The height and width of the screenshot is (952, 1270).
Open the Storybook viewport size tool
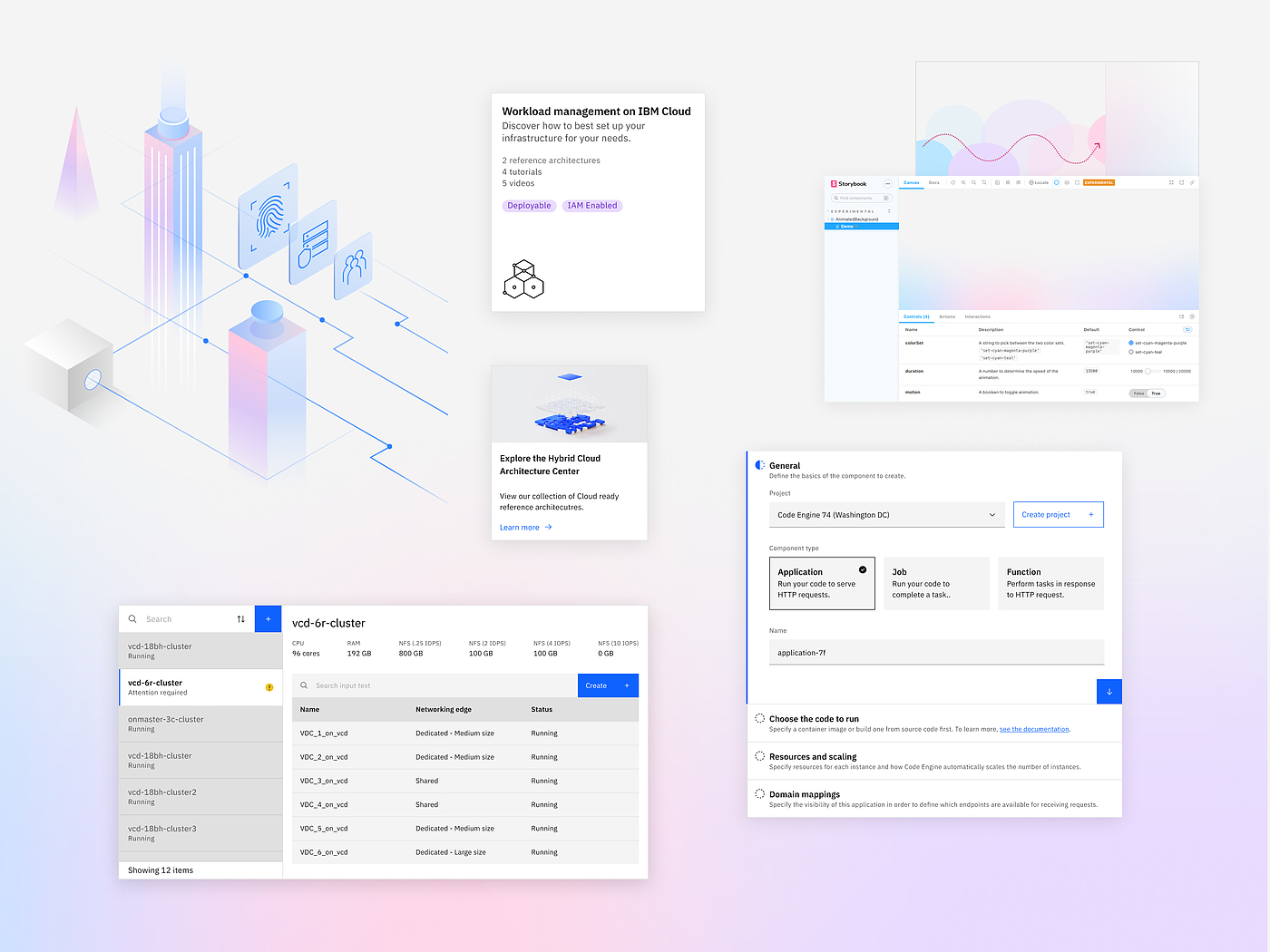point(1018,182)
